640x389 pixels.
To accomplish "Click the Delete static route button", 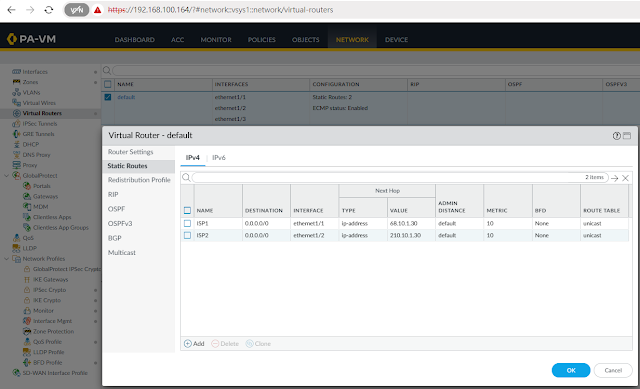I will tap(225, 344).
